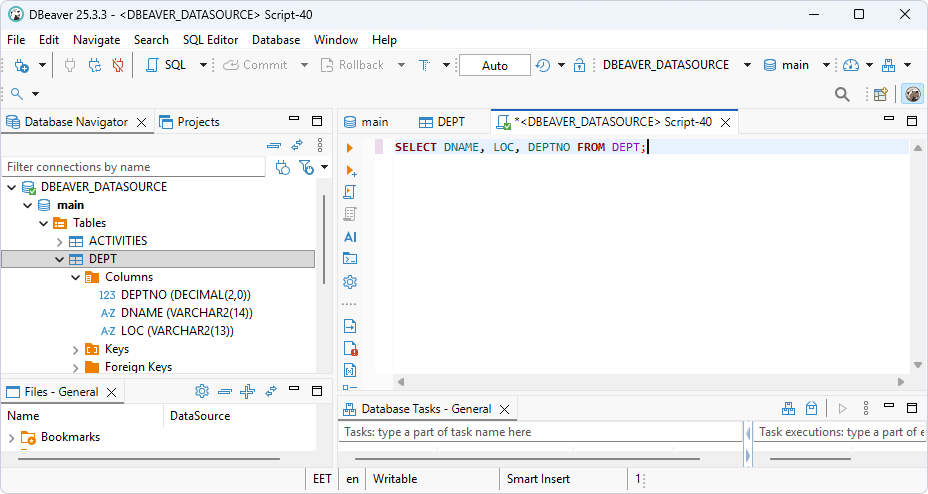Click the red Invalidate connection icon
928x494 pixels.
click(x=118, y=65)
